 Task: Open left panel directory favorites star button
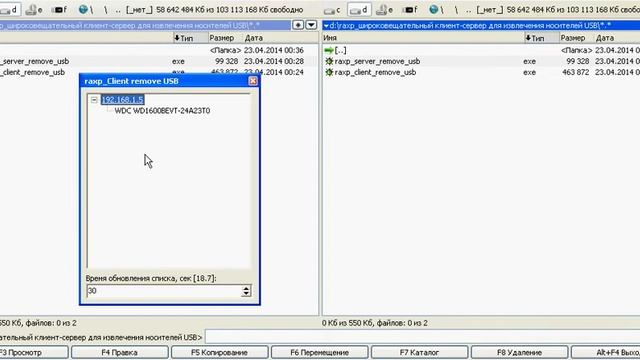[x=298, y=25]
